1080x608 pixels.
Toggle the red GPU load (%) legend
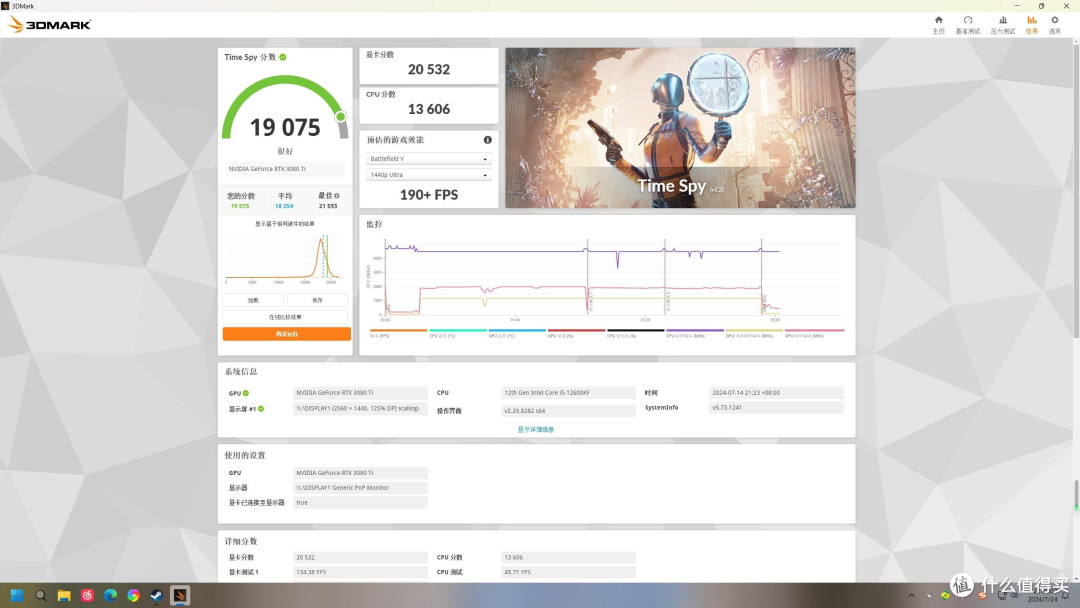576,333
